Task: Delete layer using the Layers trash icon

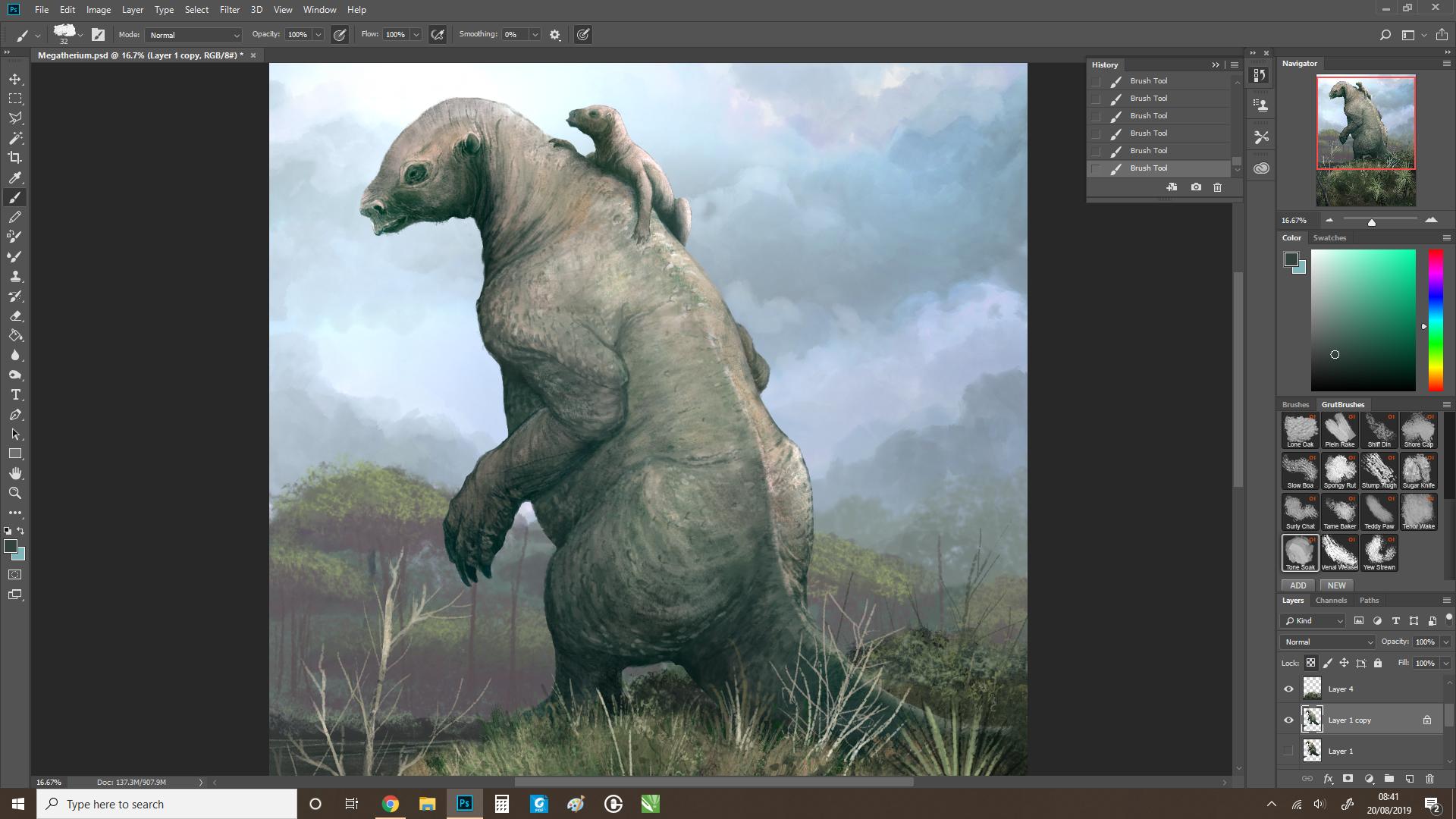Action: click(x=1429, y=779)
